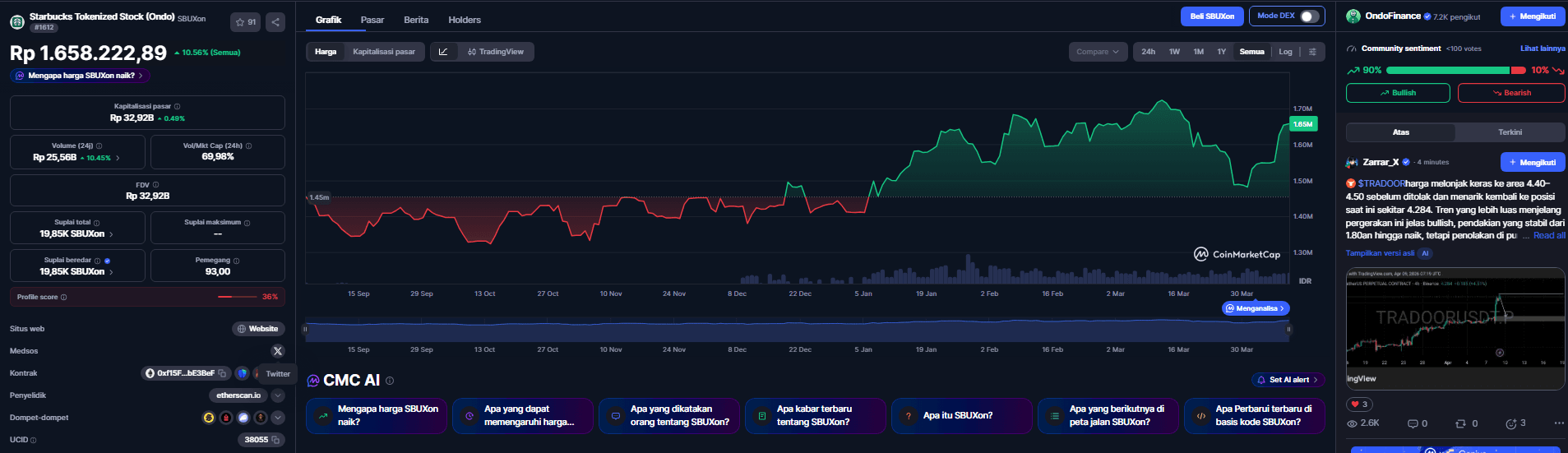Image resolution: width=1568 pixels, height=453 pixels.
Task: Show info for Kapitalisasi pasar
Action: click(x=177, y=106)
